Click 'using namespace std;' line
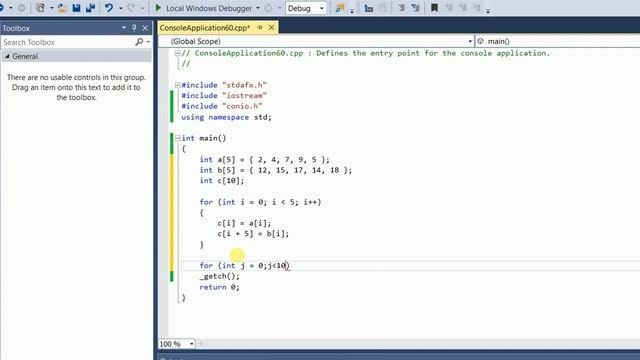The height and width of the screenshot is (360, 640). pos(226,117)
